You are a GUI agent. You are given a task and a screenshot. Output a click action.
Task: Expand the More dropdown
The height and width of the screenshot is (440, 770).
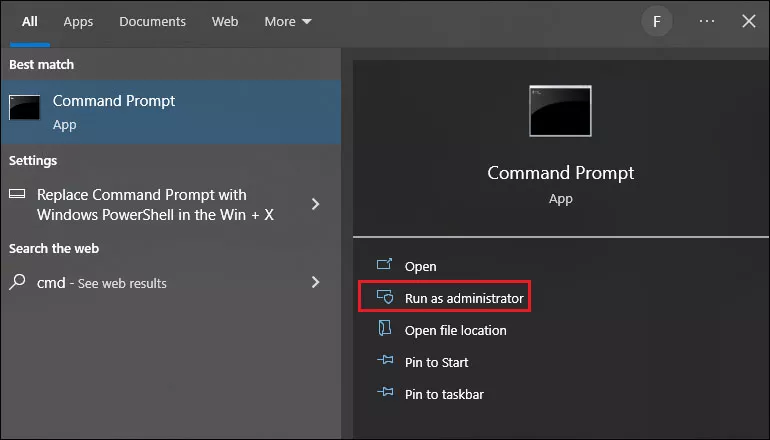[x=288, y=22]
